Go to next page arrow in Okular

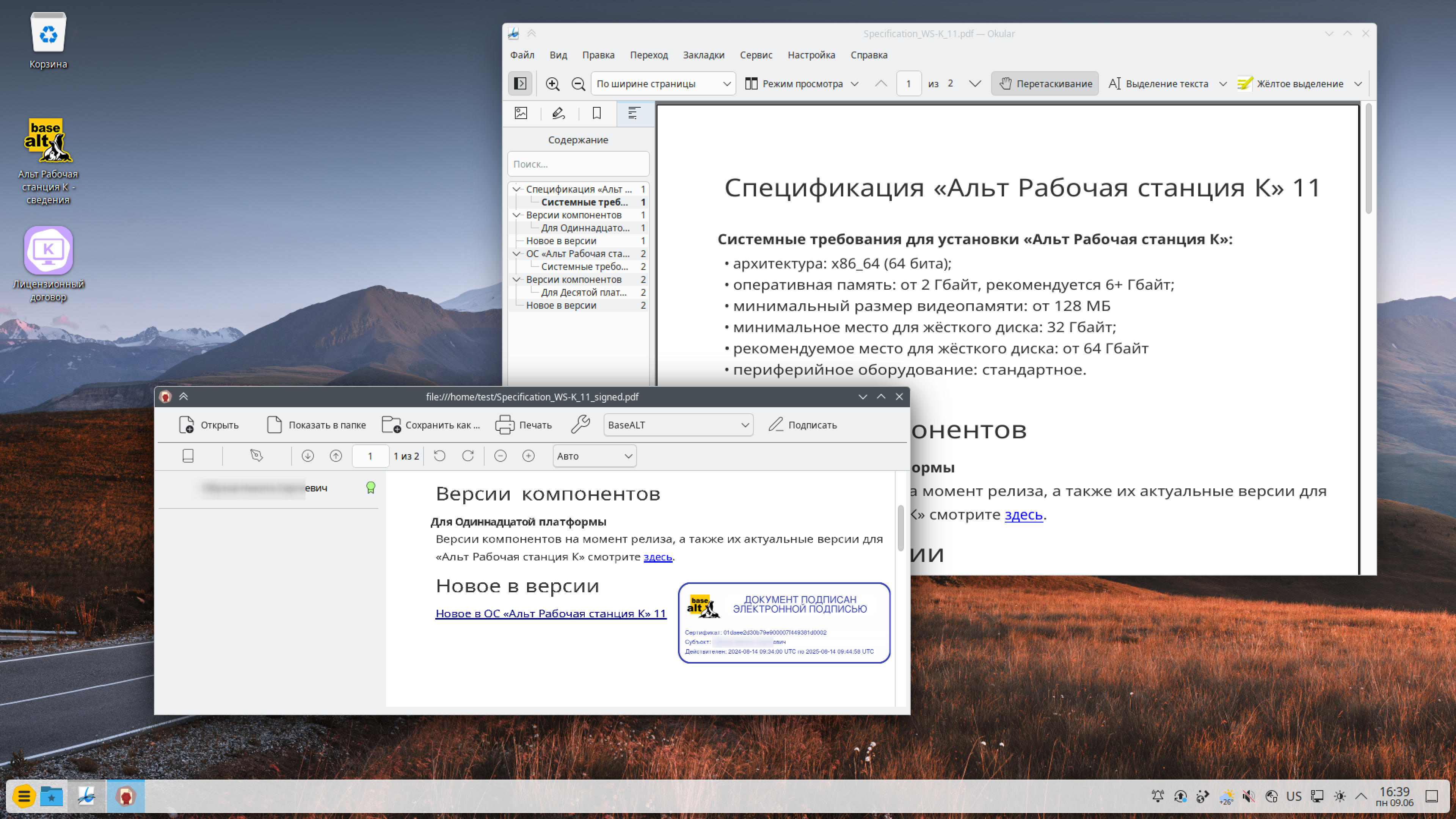click(975, 84)
